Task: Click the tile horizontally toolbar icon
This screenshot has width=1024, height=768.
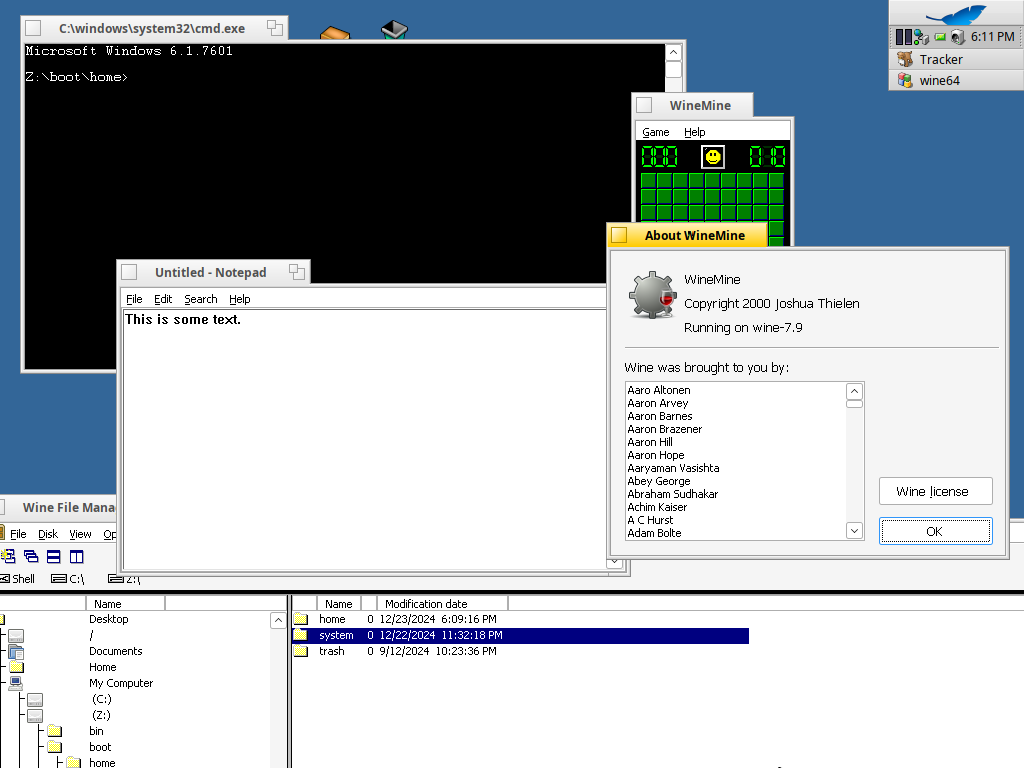Action: [x=54, y=556]
